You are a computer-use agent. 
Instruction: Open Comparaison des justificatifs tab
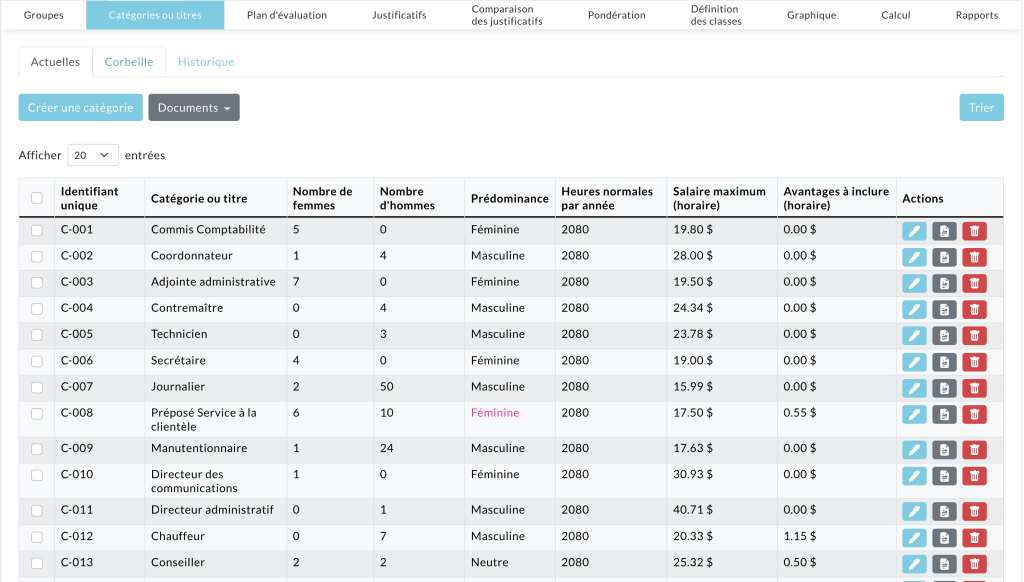pyautogui.click(x=507, y=15)
